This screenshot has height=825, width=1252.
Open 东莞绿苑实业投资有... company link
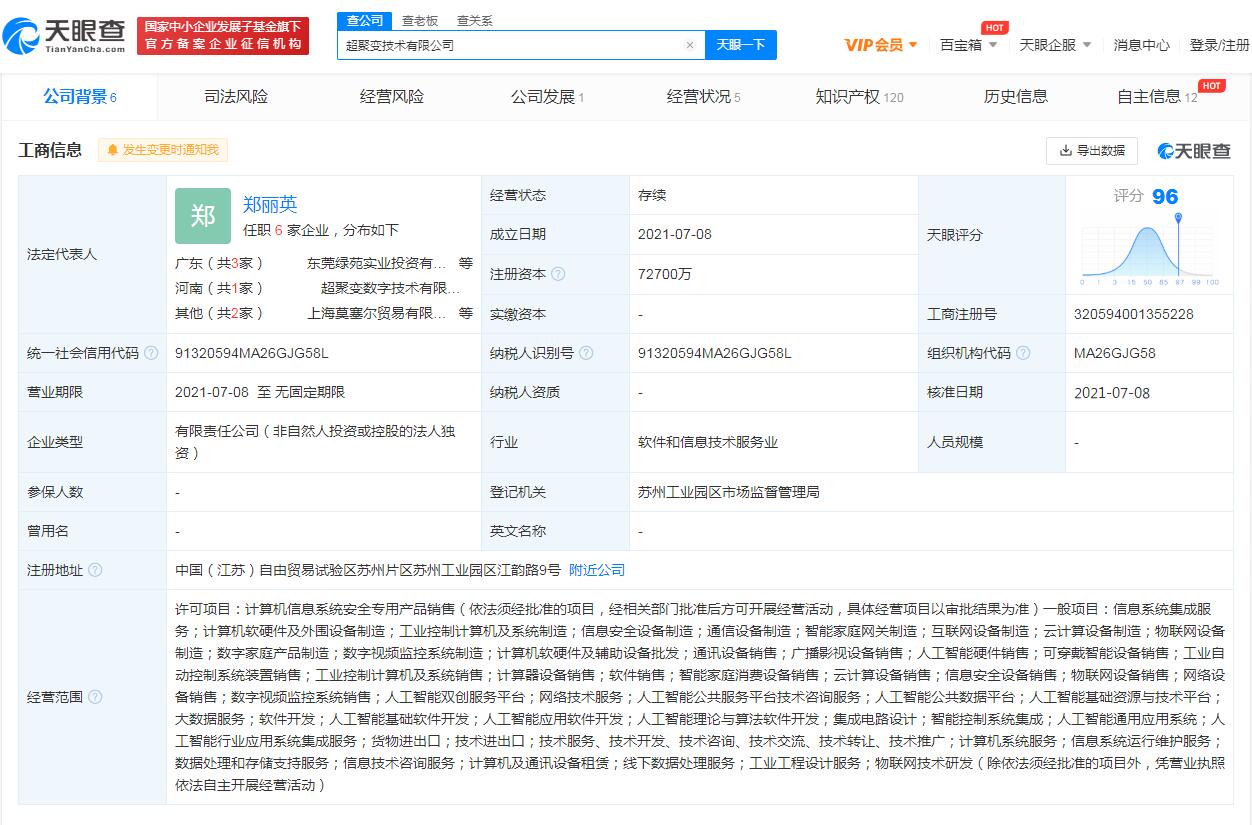click(376, 264)
